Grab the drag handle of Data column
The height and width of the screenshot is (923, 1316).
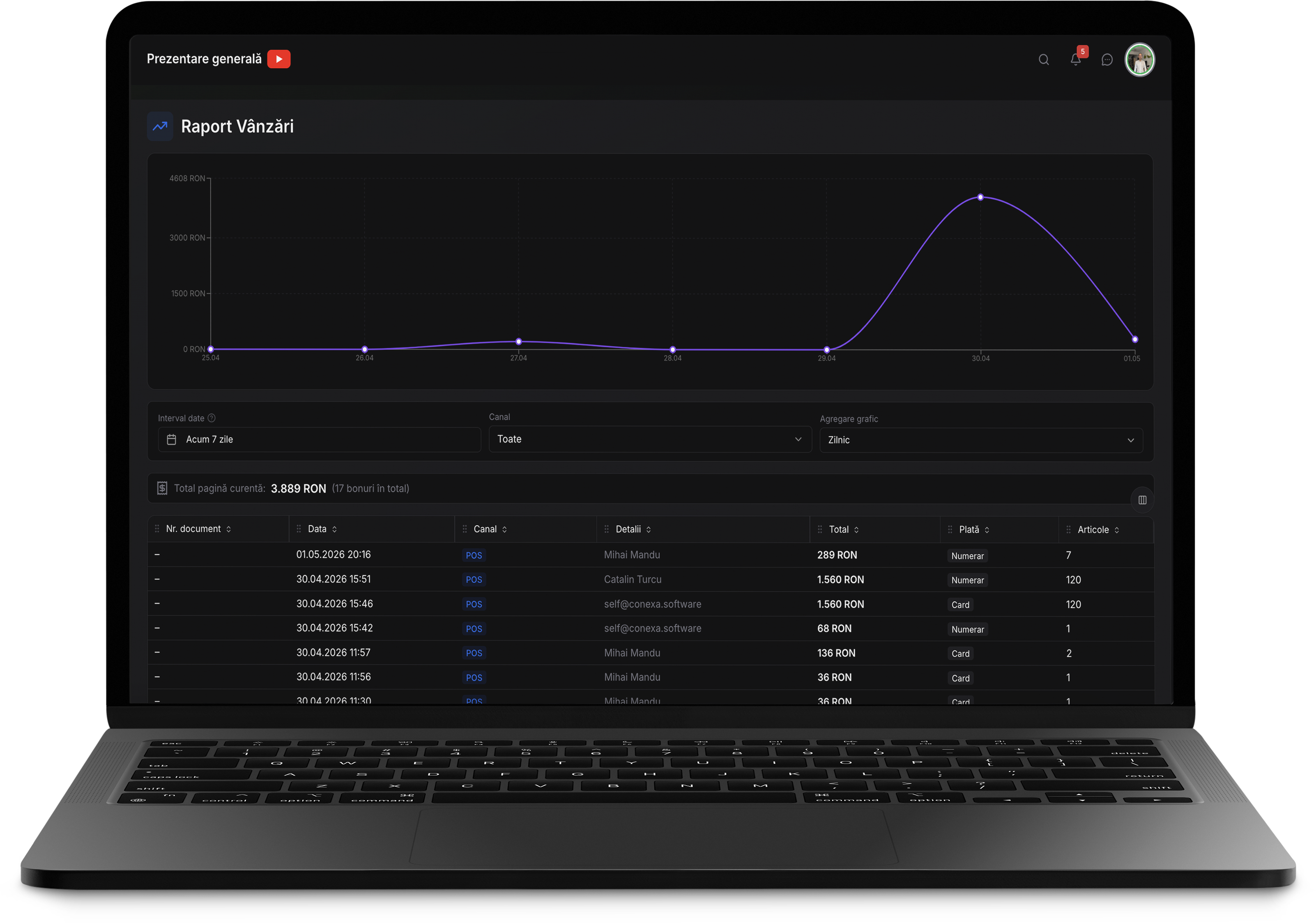click(x=299, y=529)
